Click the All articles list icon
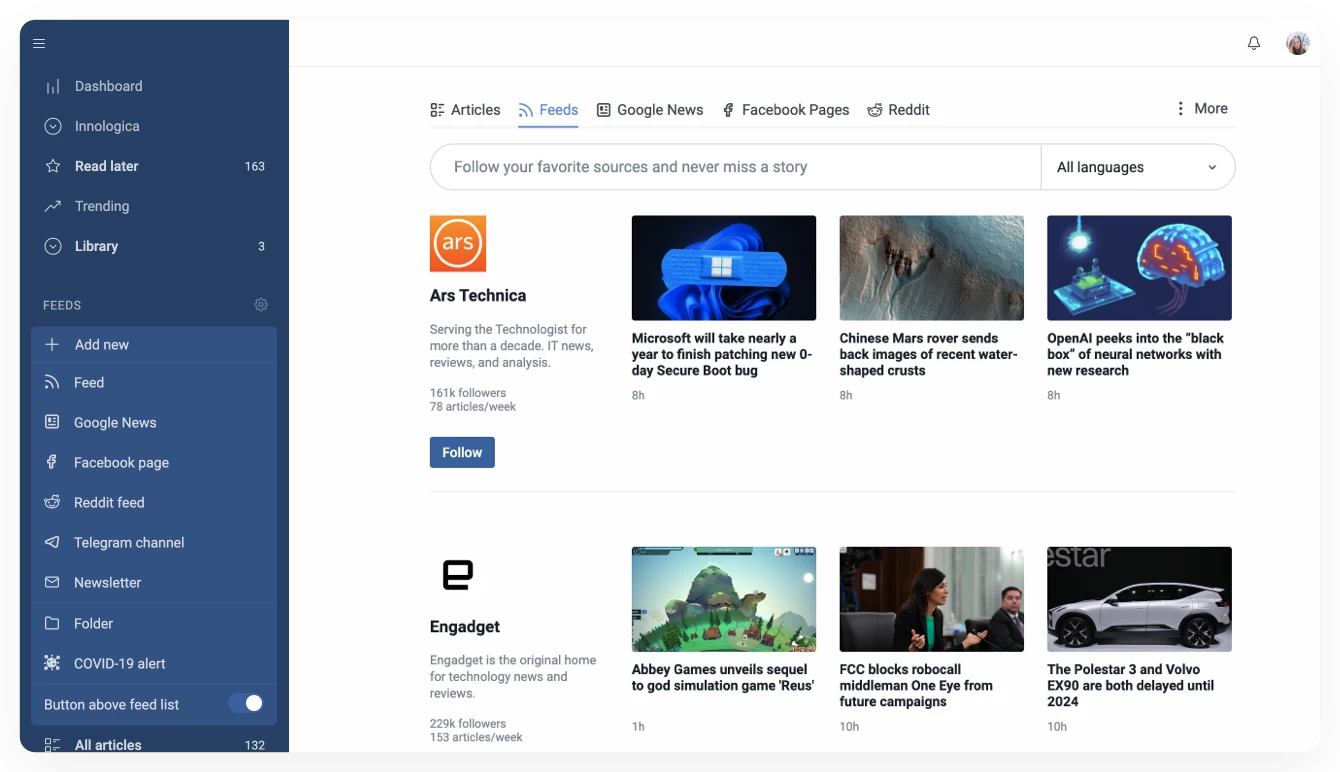1340x772 pixels. point(52,745)
